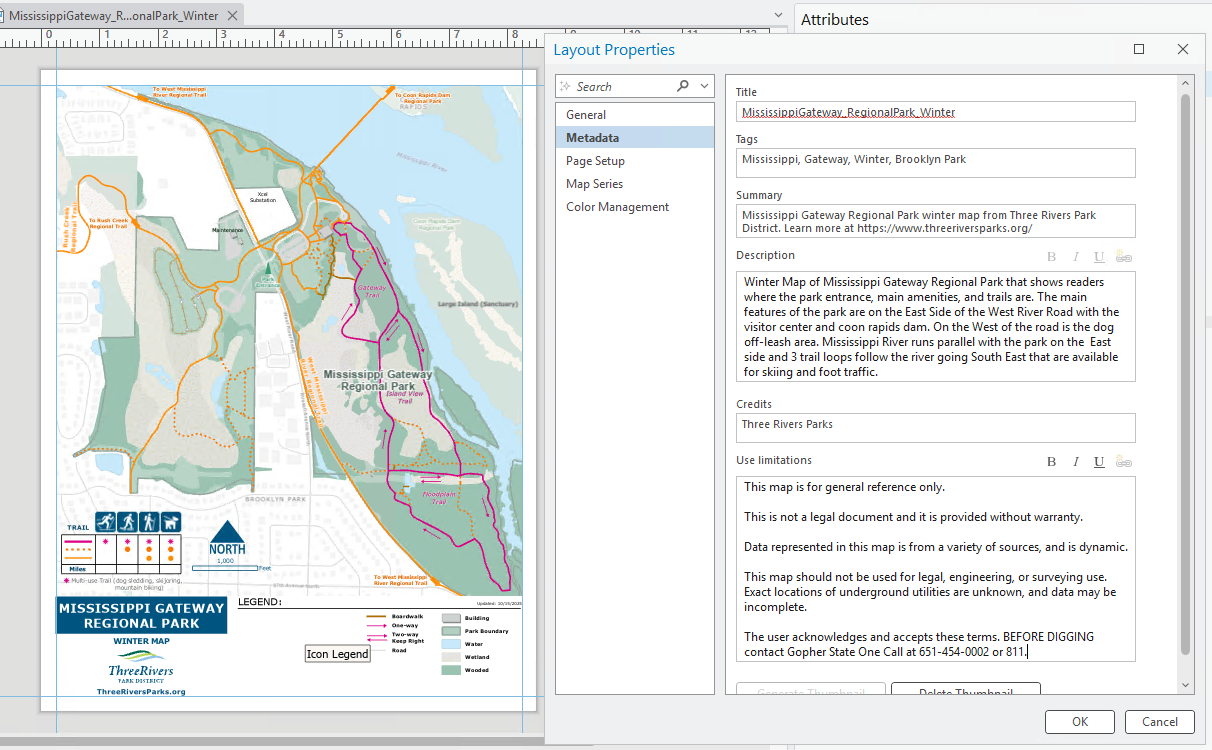Click the Building legend swatch
Image resolution: width=1212 pixels, height=750 pixels.
450,618
